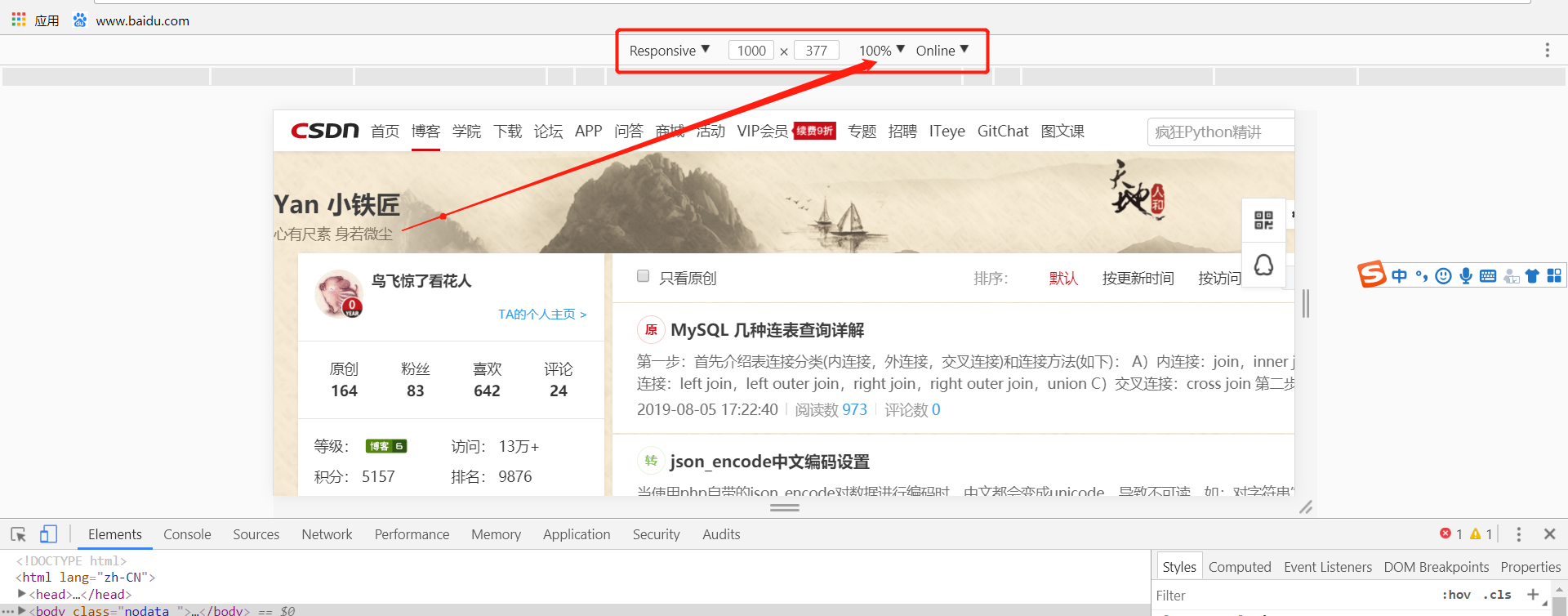Show the QR code side widget
1568x616 pixels.
1263,220
